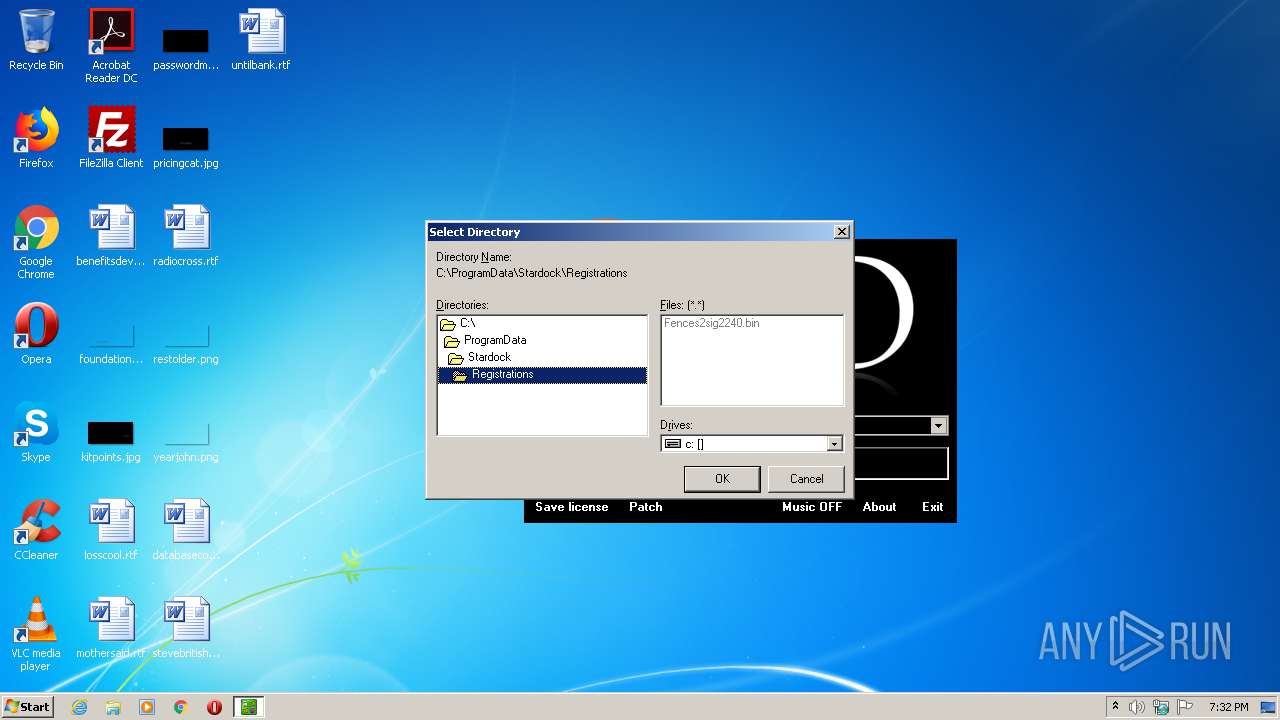The width and height of the screenshot is (1280, 720).
Task: Click Fences2sig2240.bin in the Files list
Action: tap(711, 323)
